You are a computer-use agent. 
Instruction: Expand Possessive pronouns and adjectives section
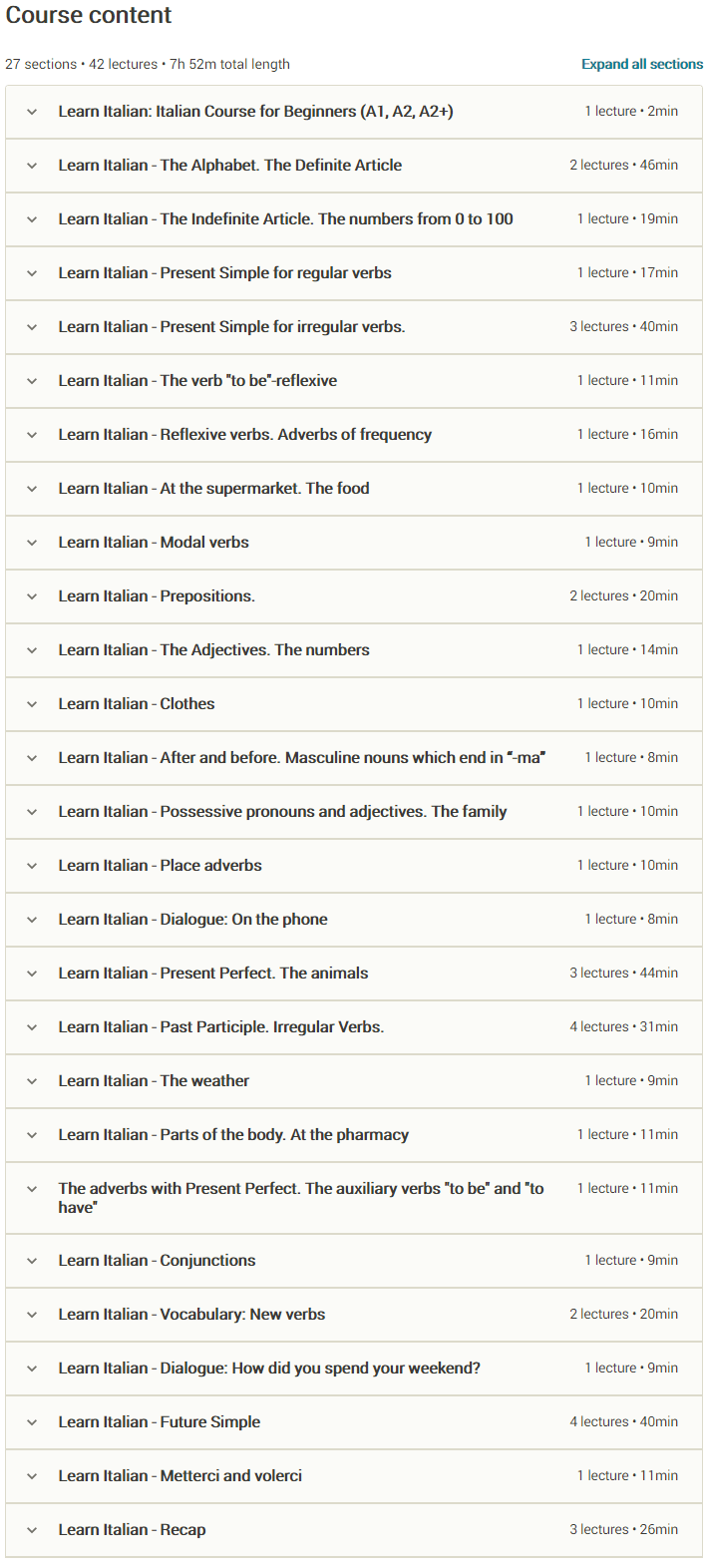282,812
